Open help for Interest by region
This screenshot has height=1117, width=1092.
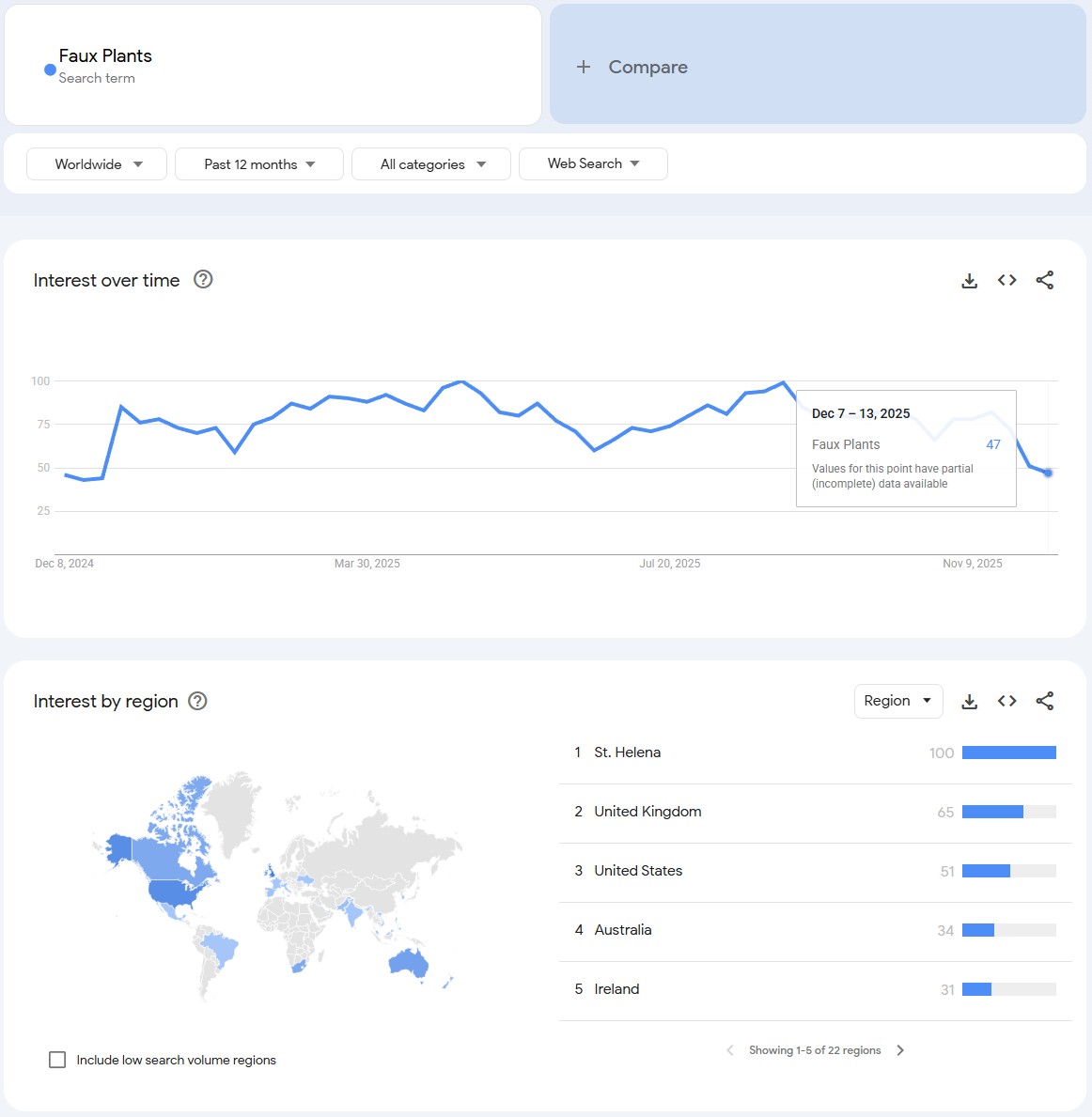click(x=197, y=701)
